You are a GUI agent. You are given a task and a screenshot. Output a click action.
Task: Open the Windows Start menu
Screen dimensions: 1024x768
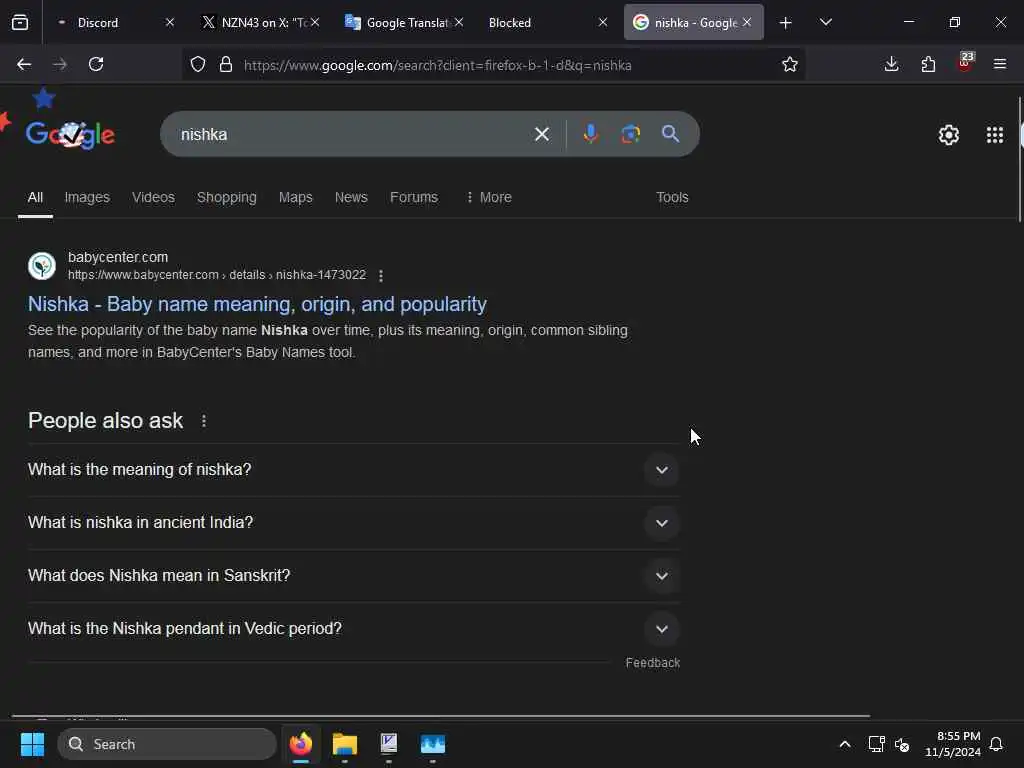32,744
